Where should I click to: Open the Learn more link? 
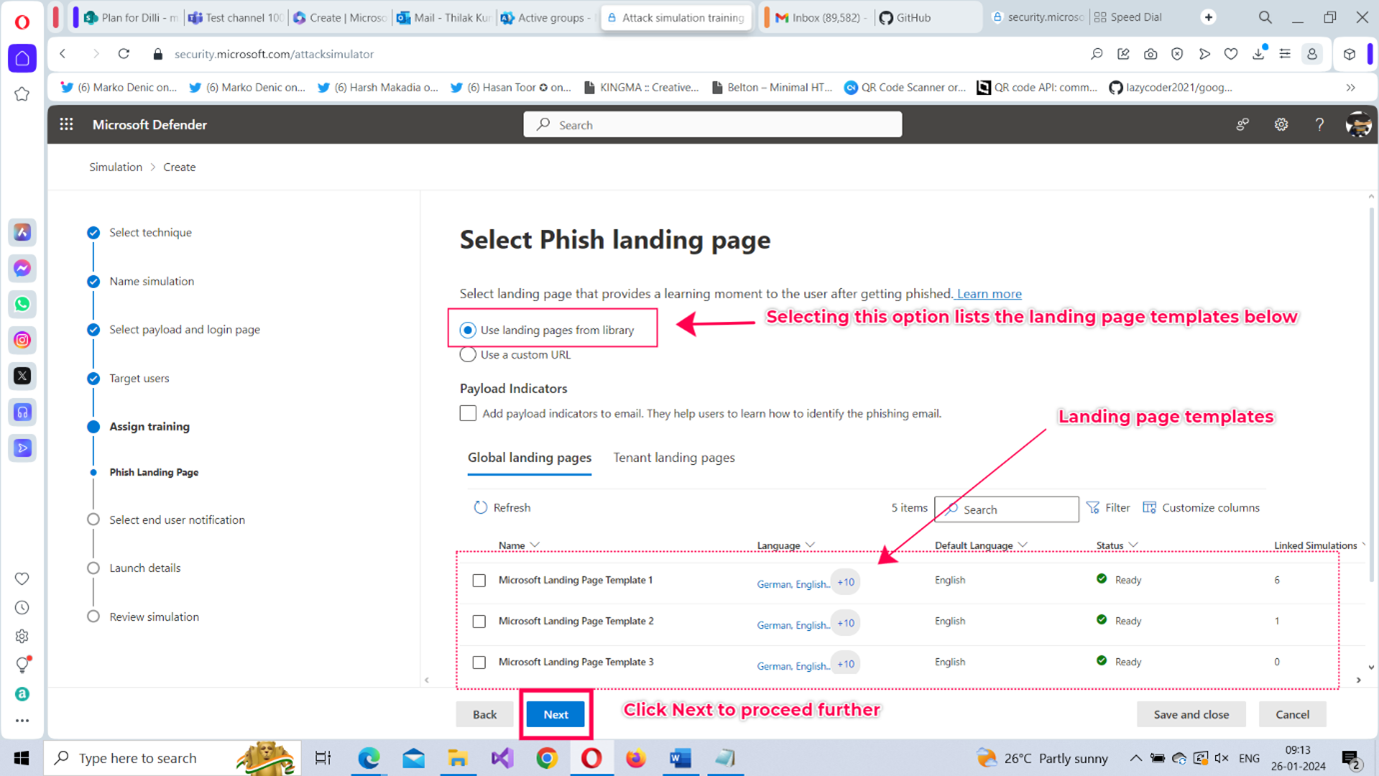989,294
